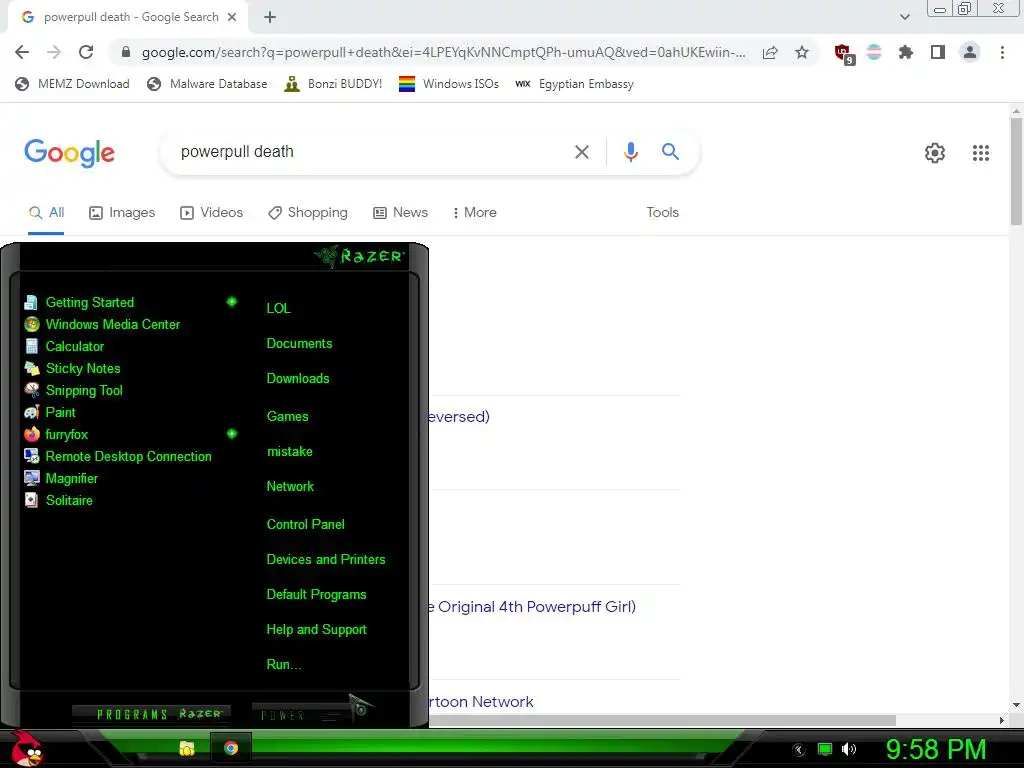Expand the More search categories
This screenshot has width=1024, height=768.
(x=475, y=213)
